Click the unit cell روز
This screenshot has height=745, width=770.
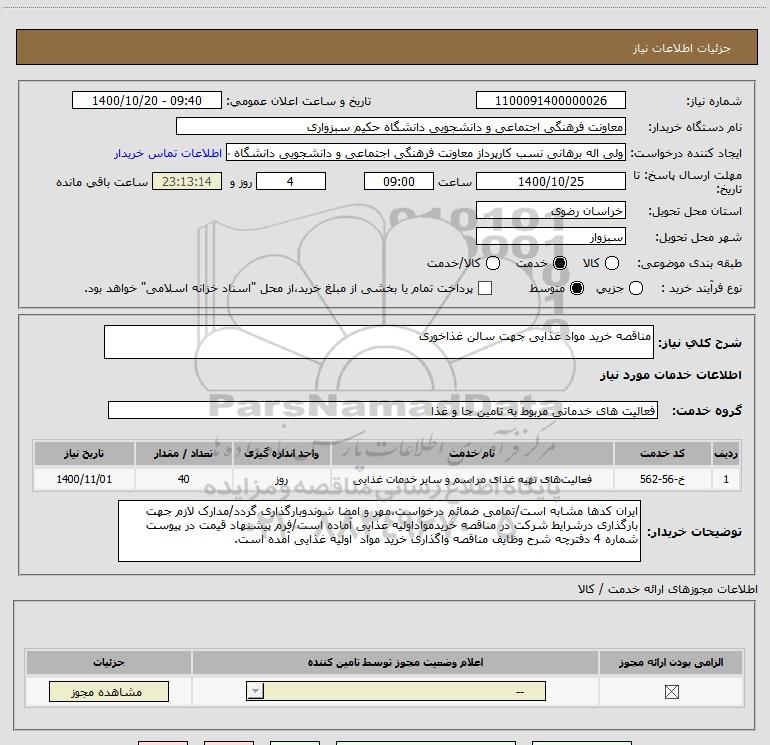[281, 479]
